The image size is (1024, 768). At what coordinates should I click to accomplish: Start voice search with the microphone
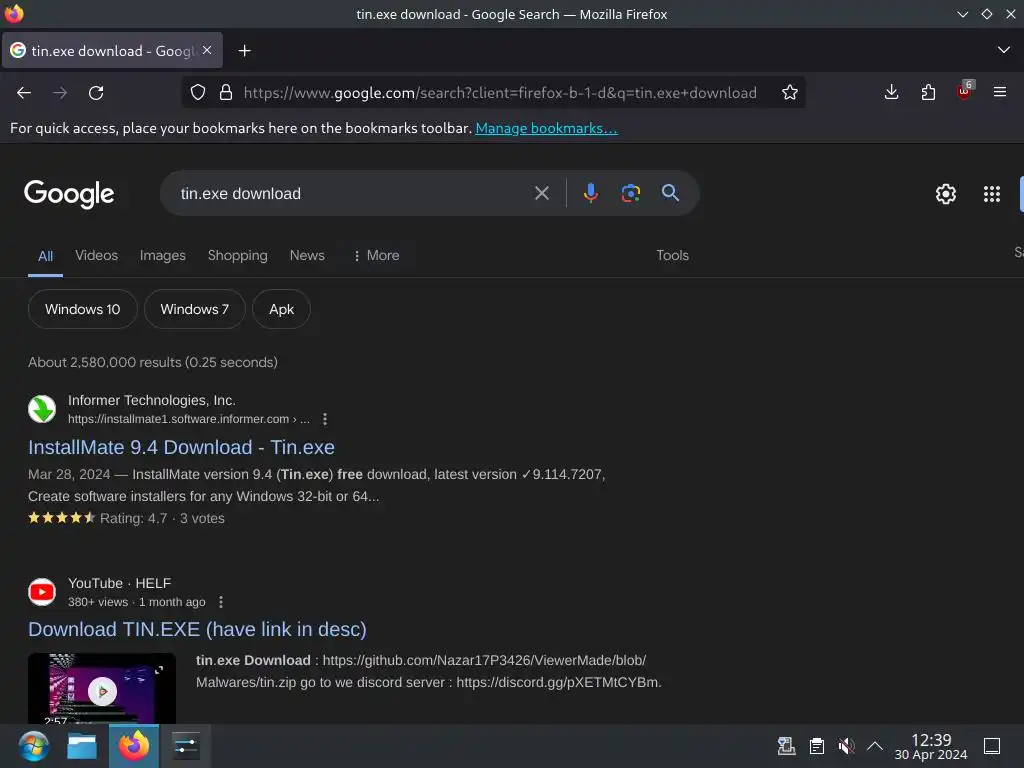[x=590, y=193]
